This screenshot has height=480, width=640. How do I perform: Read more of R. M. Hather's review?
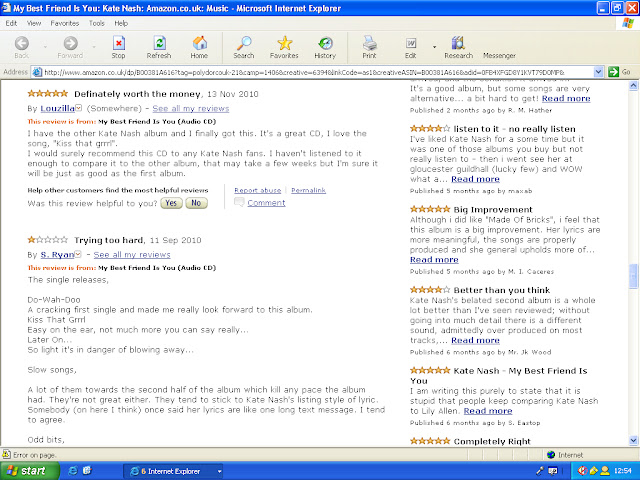(x=566, y=98)
